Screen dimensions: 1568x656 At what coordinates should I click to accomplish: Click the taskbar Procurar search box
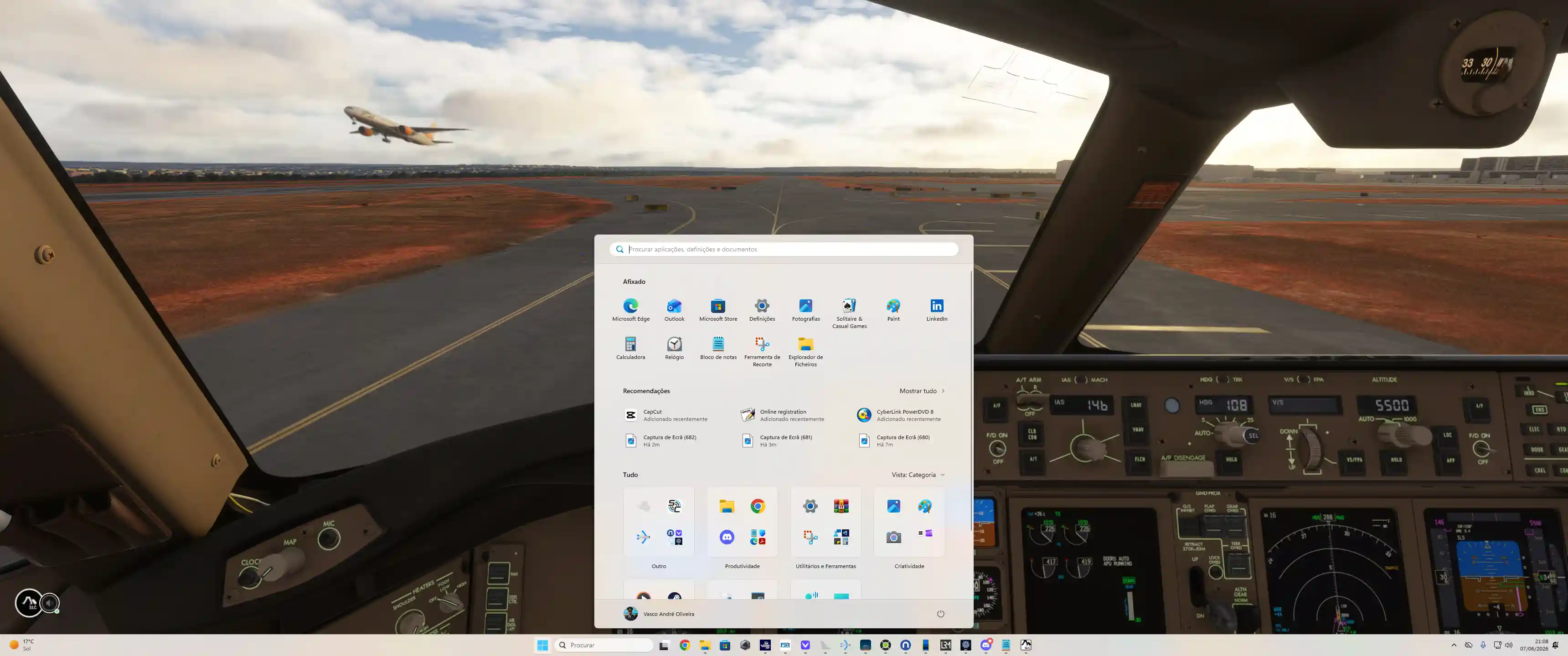[x=604, y=645]
